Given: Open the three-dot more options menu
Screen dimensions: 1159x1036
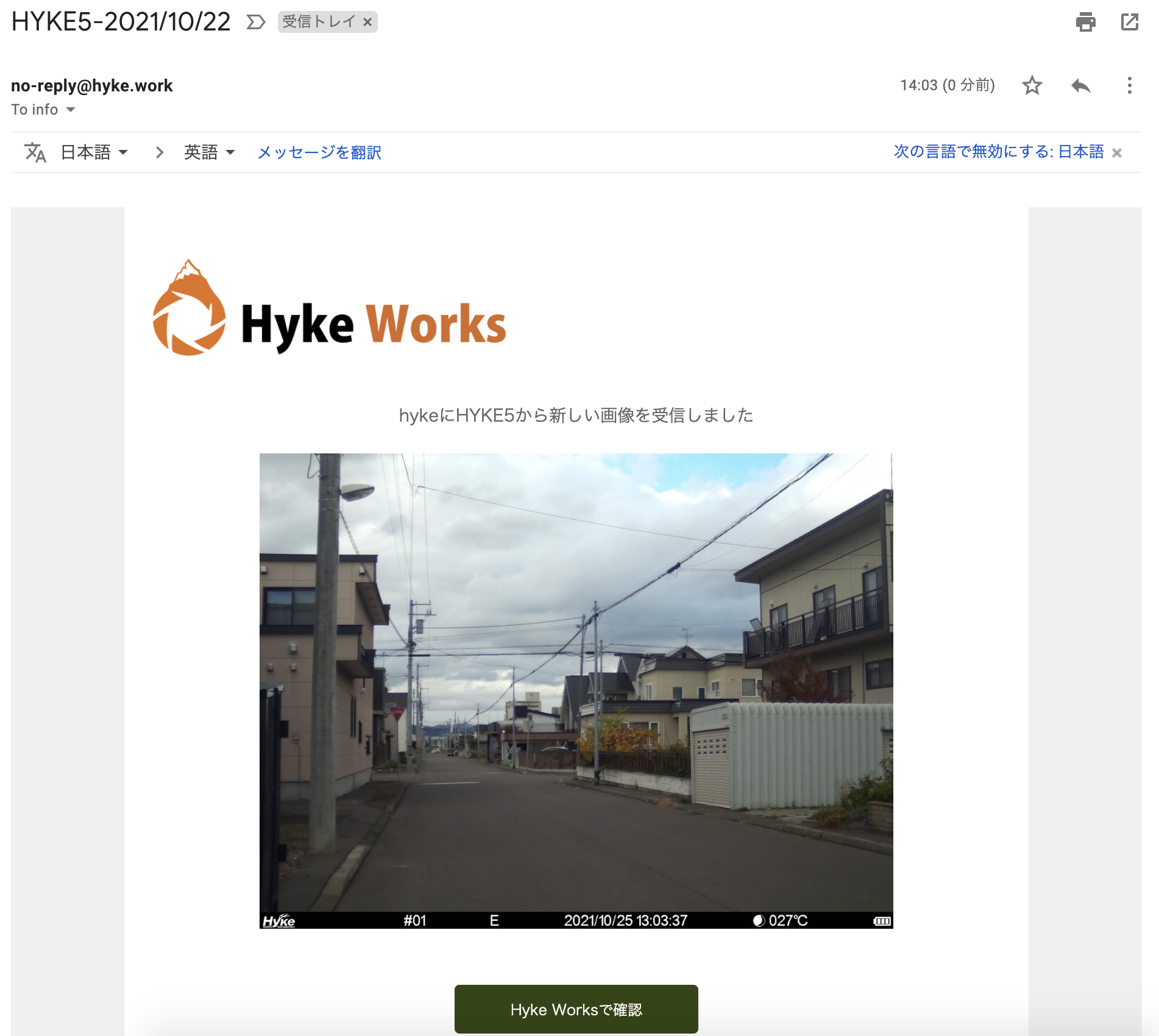Looking at the screenshot, I should (x=1129, y=85).
